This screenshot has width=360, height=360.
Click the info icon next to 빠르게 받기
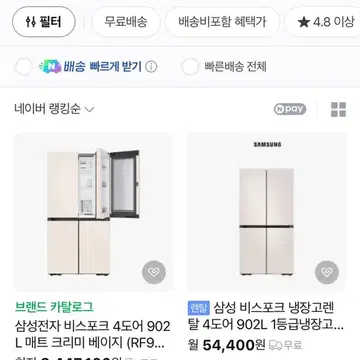click(151, 67)
